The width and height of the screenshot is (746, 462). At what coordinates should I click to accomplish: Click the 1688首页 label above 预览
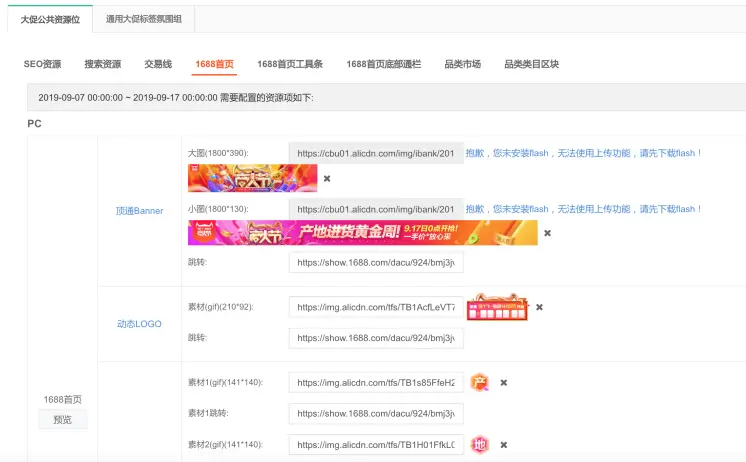(63, 400)
